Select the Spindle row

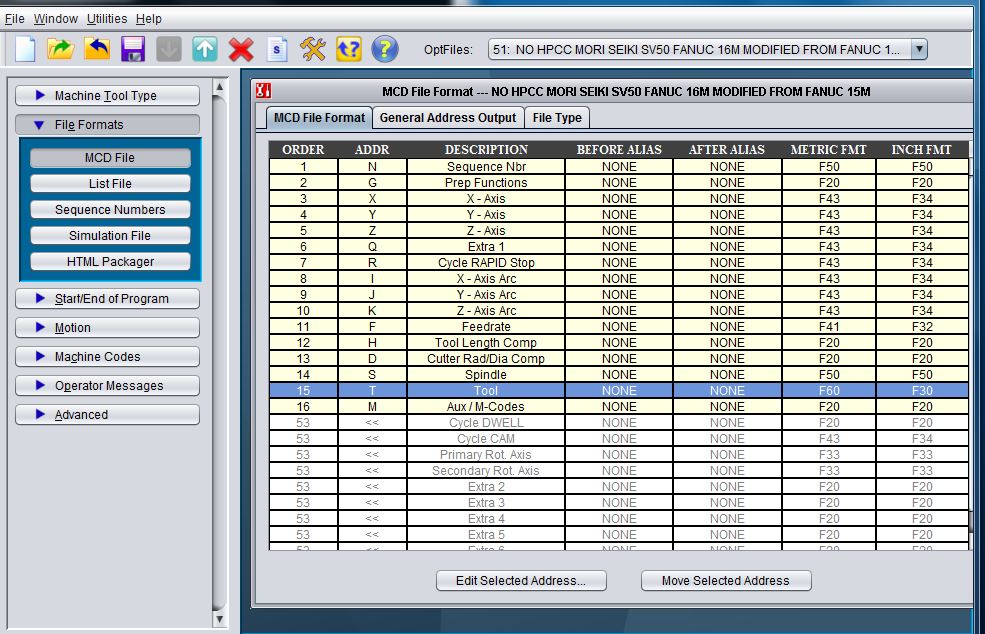click(619, 374)
